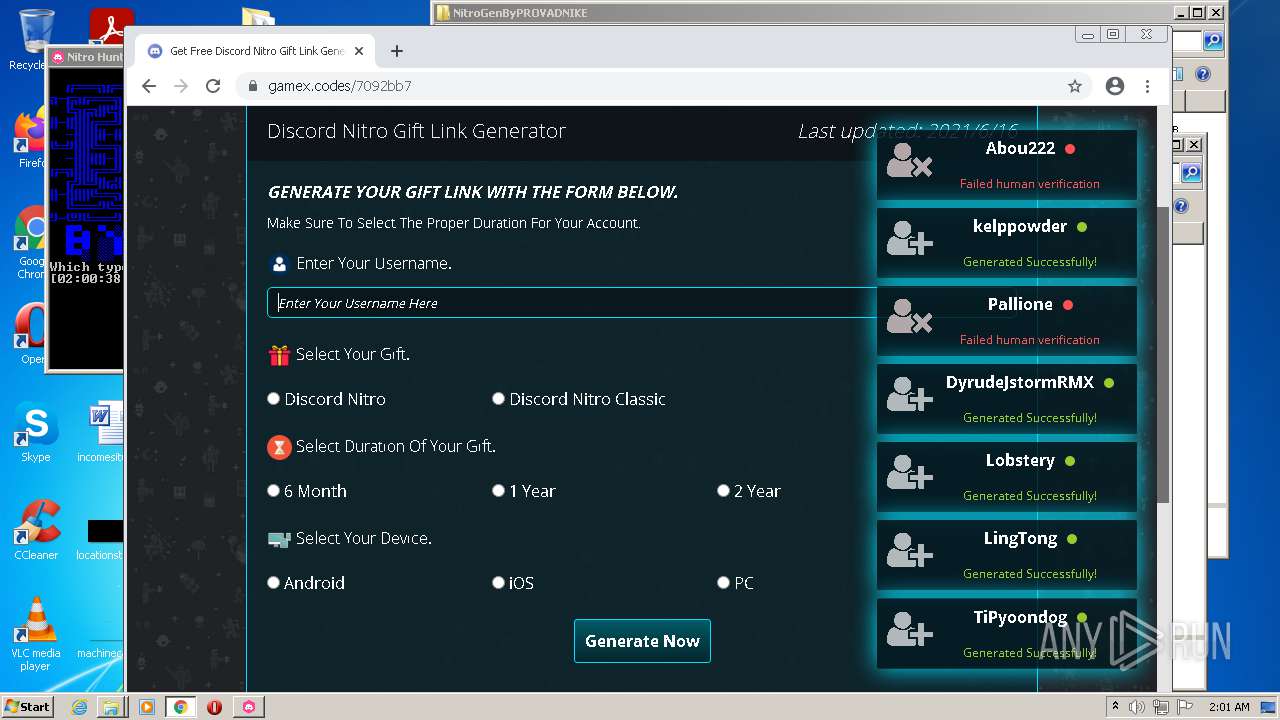This screenshot has height=720, width=1280.
Task: Select PC as your device
Action: (x=723, y=583)
